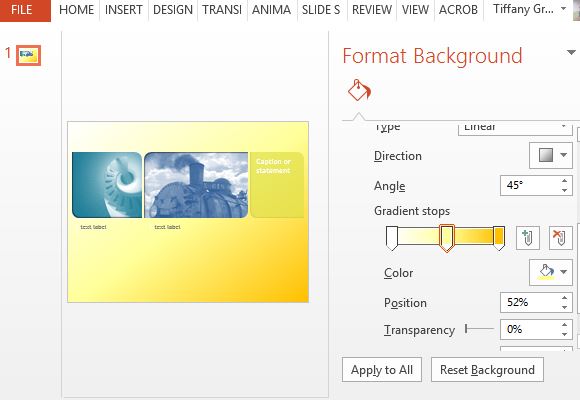The width and height of the screenshot is (580, 400).
Task: Switch to the REVIEW ribbon tab
Action: point(372,10)
